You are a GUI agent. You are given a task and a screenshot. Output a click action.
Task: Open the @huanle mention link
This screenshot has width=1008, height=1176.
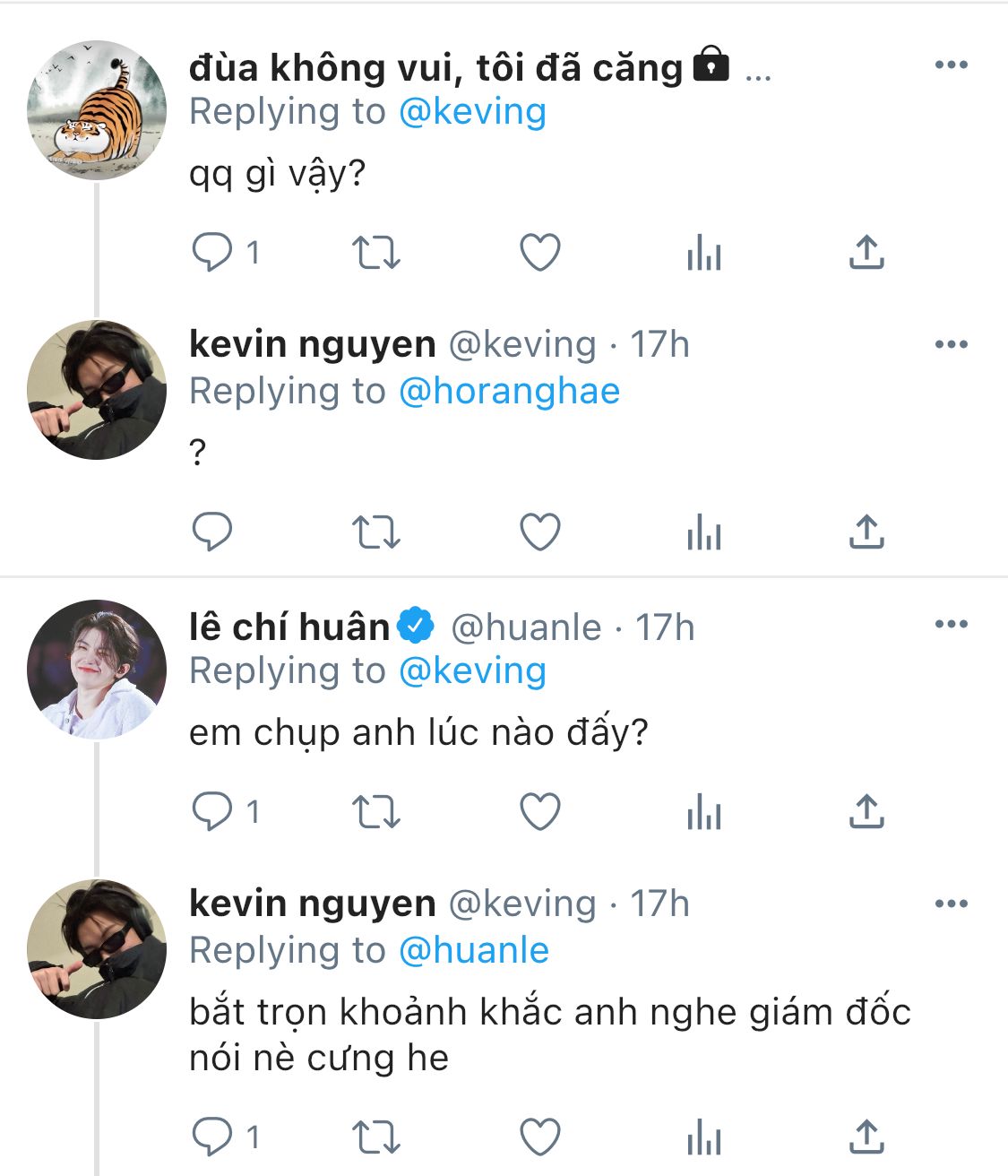point(473,951)
